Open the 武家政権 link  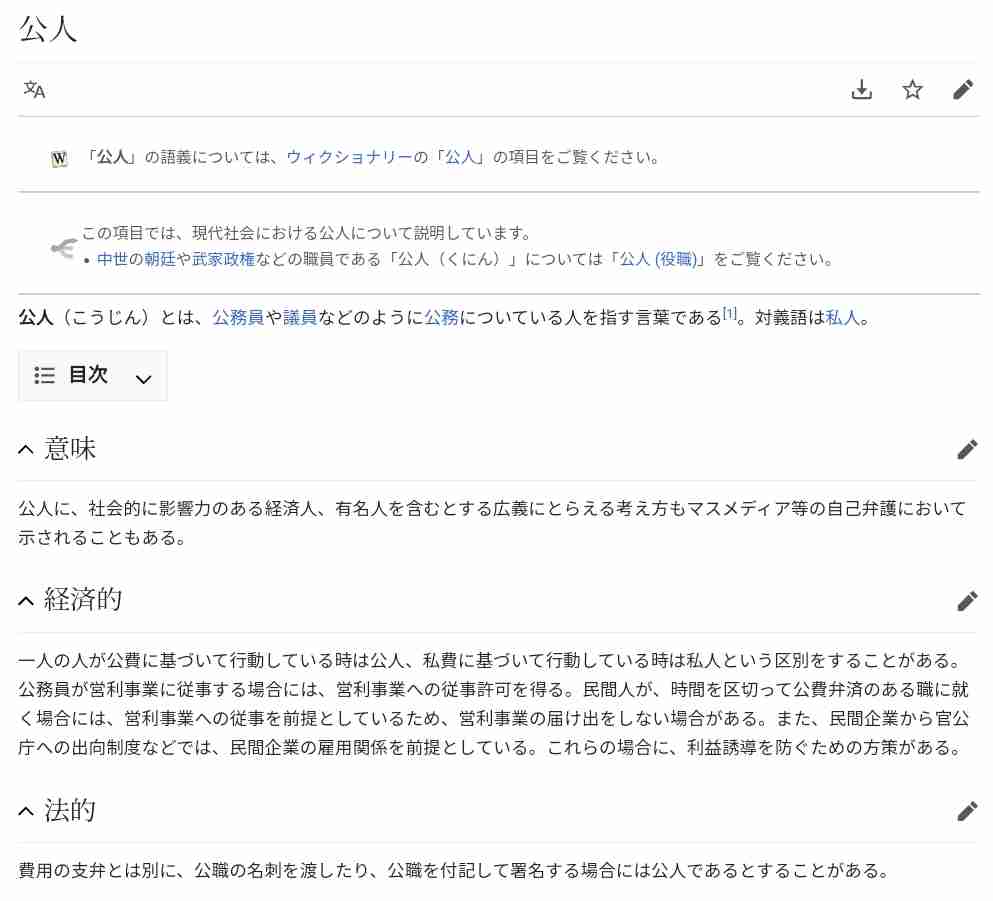tap(224, 259)
